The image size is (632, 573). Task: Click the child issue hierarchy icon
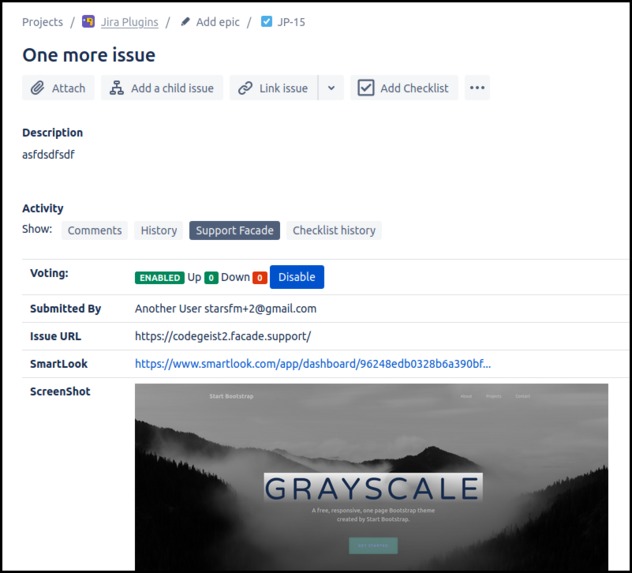pyautogui.click(x=117, y=88)
